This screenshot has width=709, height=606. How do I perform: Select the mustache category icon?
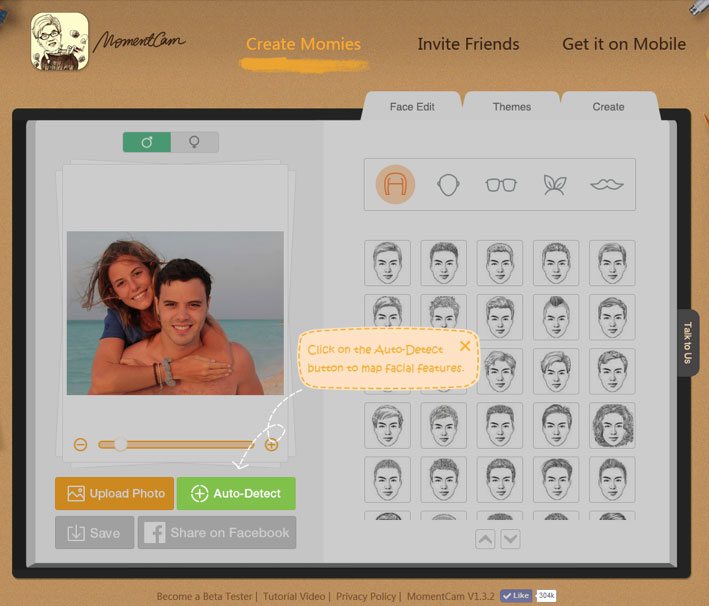tap(607, 185)
